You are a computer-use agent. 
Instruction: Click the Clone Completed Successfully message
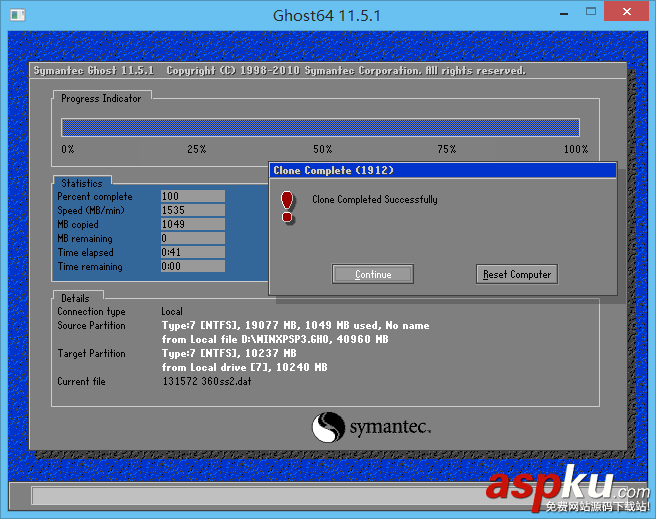tap(375, 199)
